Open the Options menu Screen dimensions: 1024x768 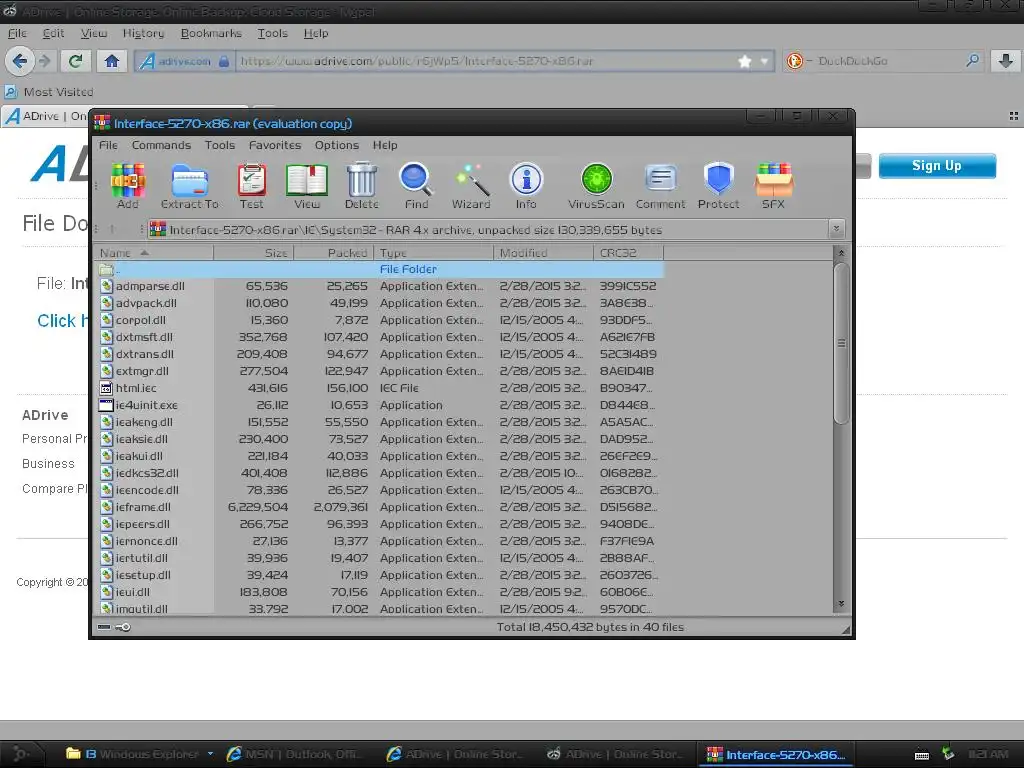337,145
